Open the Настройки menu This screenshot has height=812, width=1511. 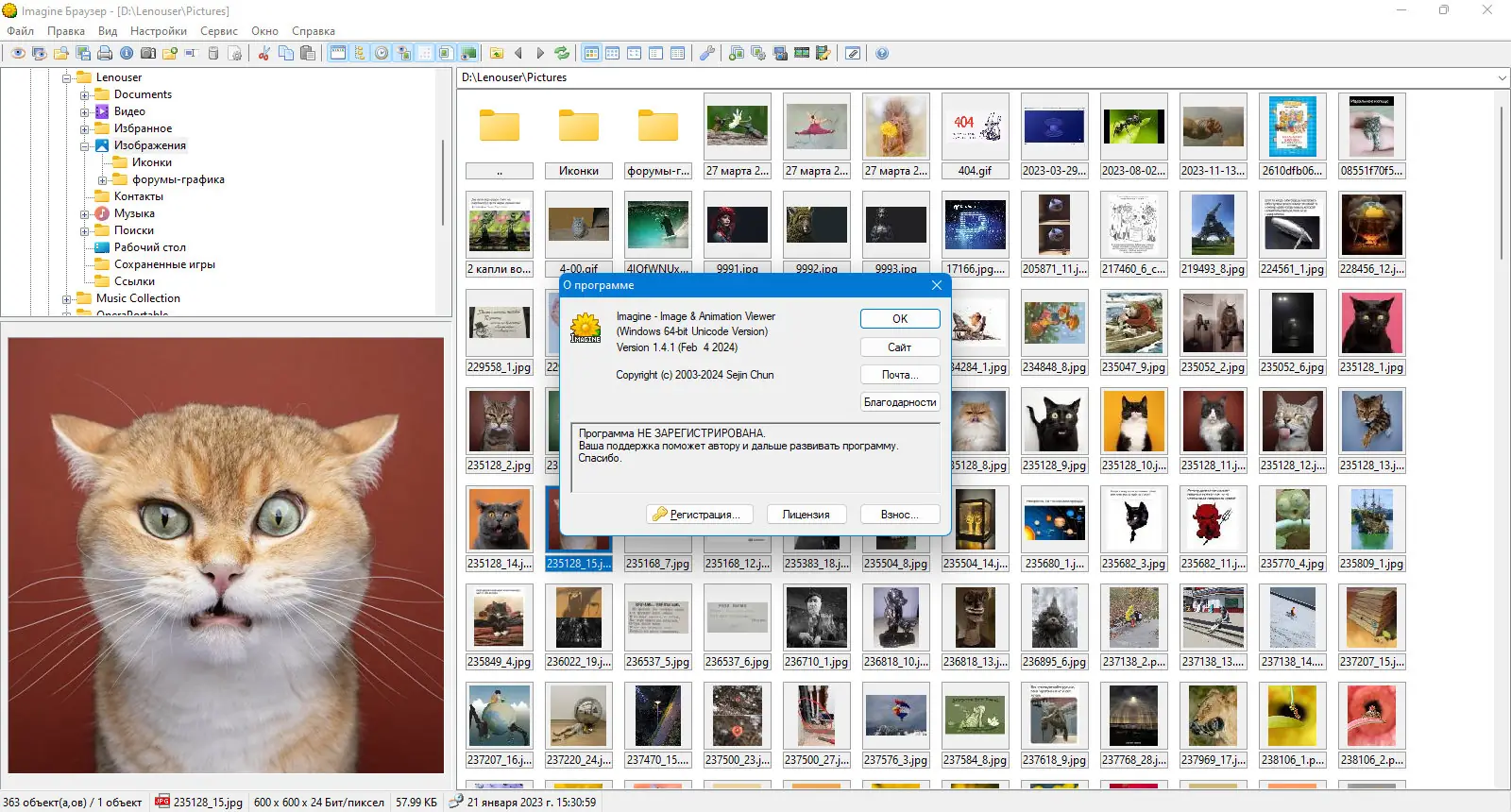coord(159,31)
